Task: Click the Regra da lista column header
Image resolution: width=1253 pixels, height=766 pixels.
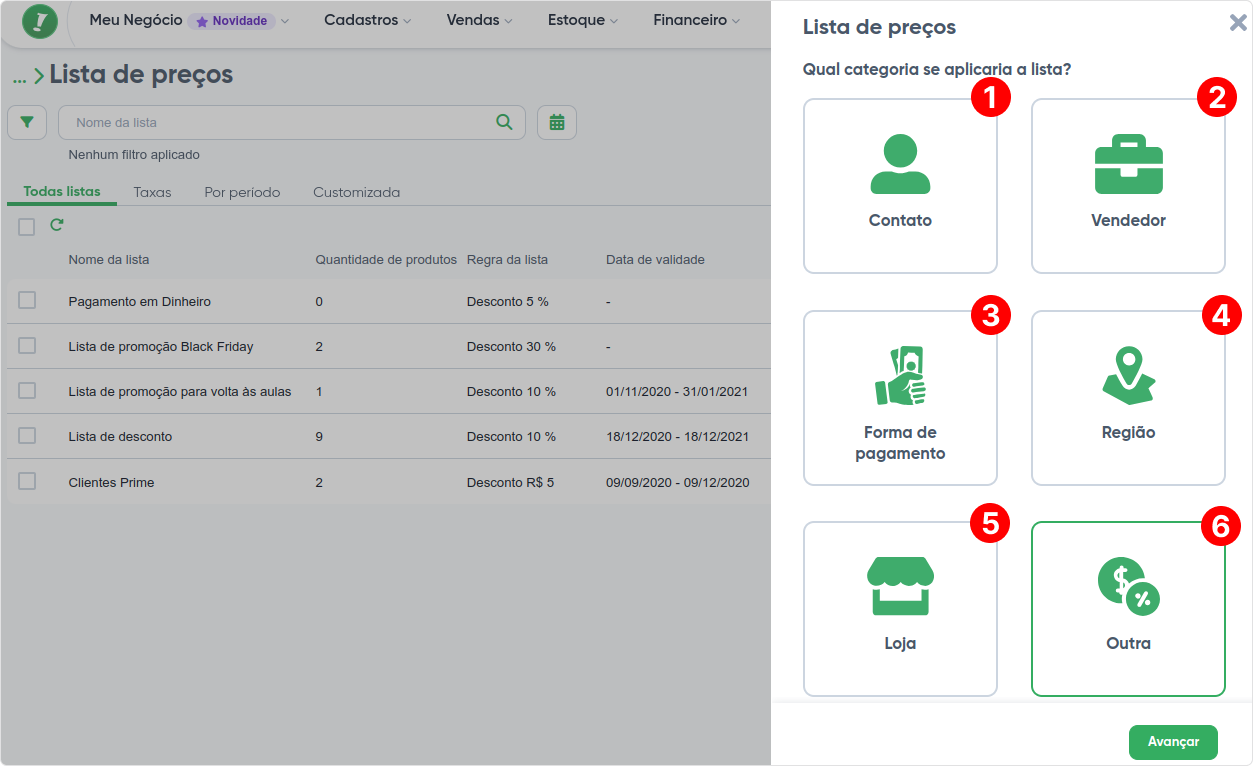Action: point(507,259)
